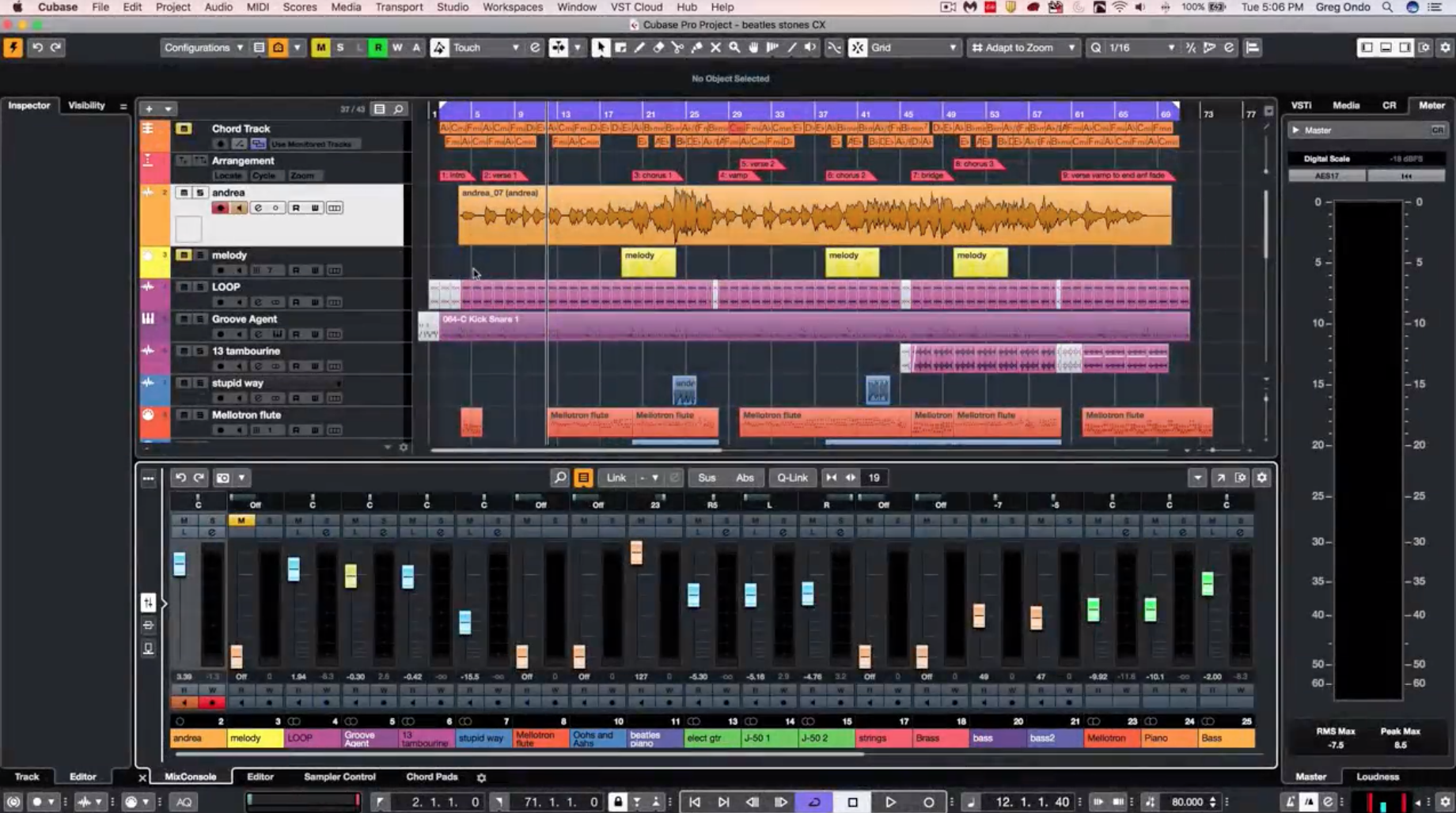Click the Sus button in MixConsole
Screen dimensions: 1456x813
tap(707, 478)
